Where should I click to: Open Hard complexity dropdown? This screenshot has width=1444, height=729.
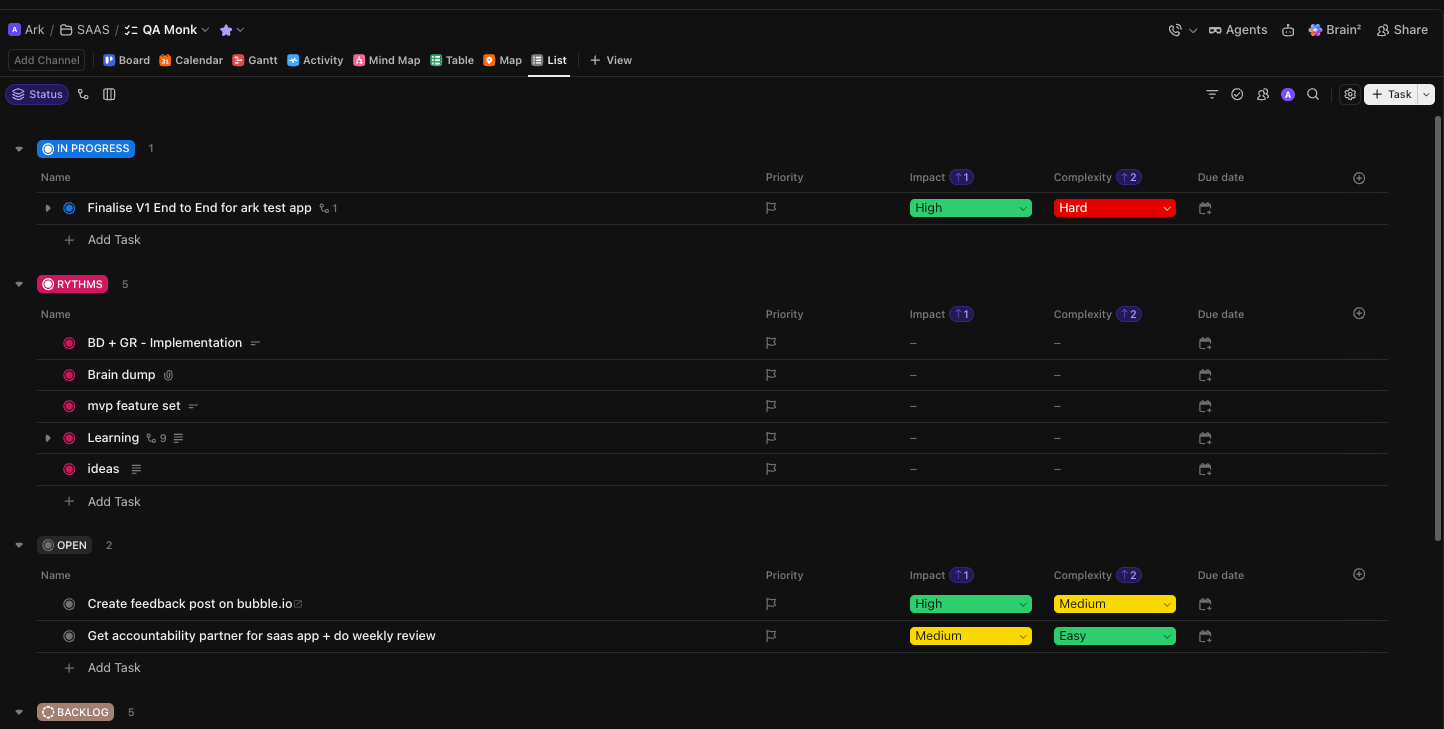tap(1114, 208)
